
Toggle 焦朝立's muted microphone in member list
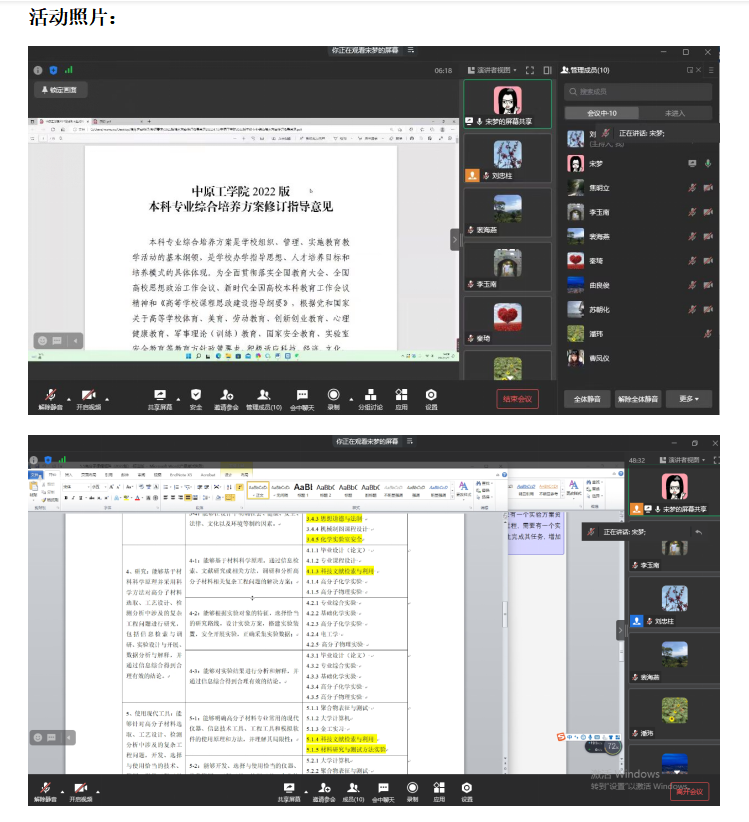tap(691, 187)
